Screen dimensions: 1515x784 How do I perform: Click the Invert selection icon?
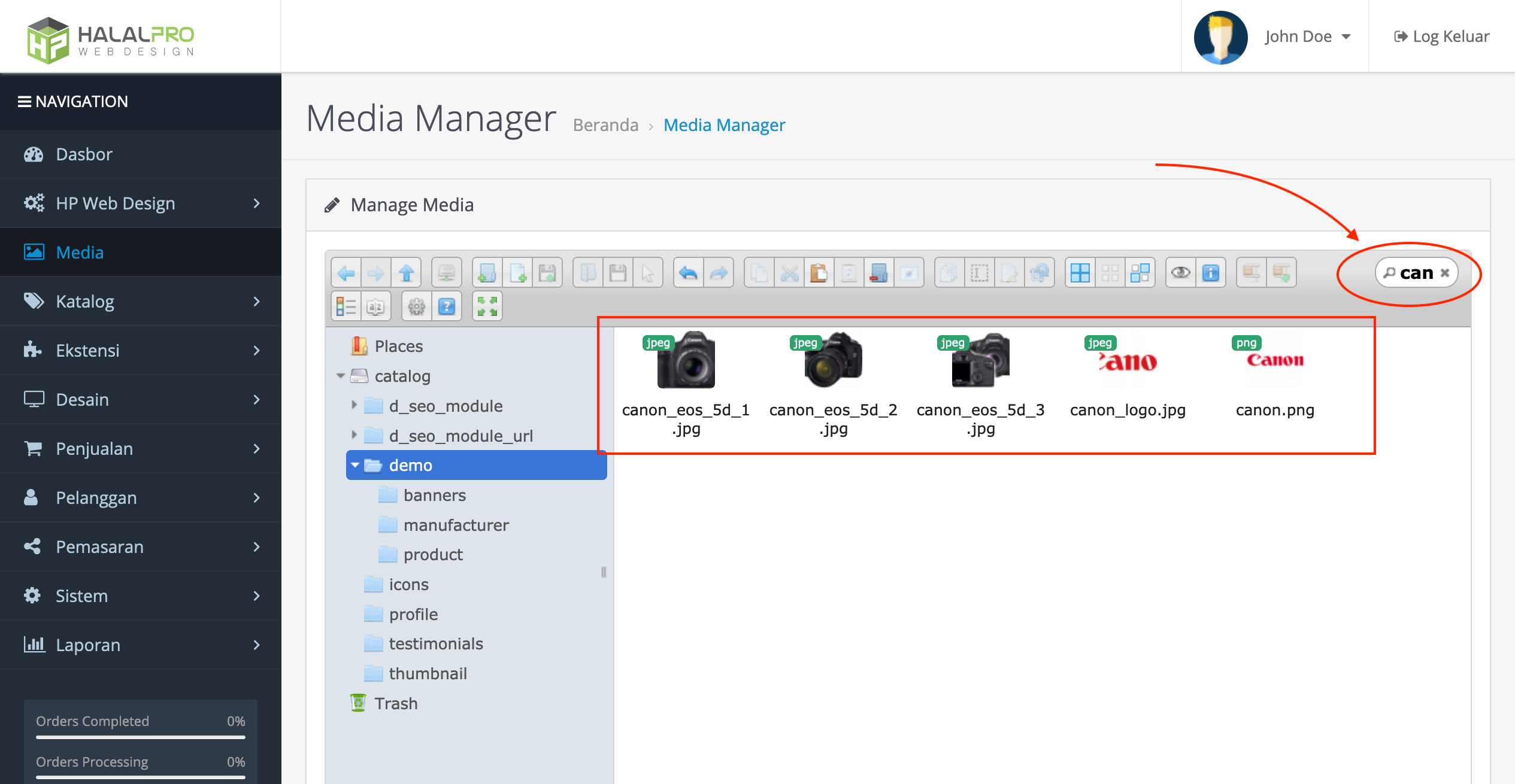1140,274
